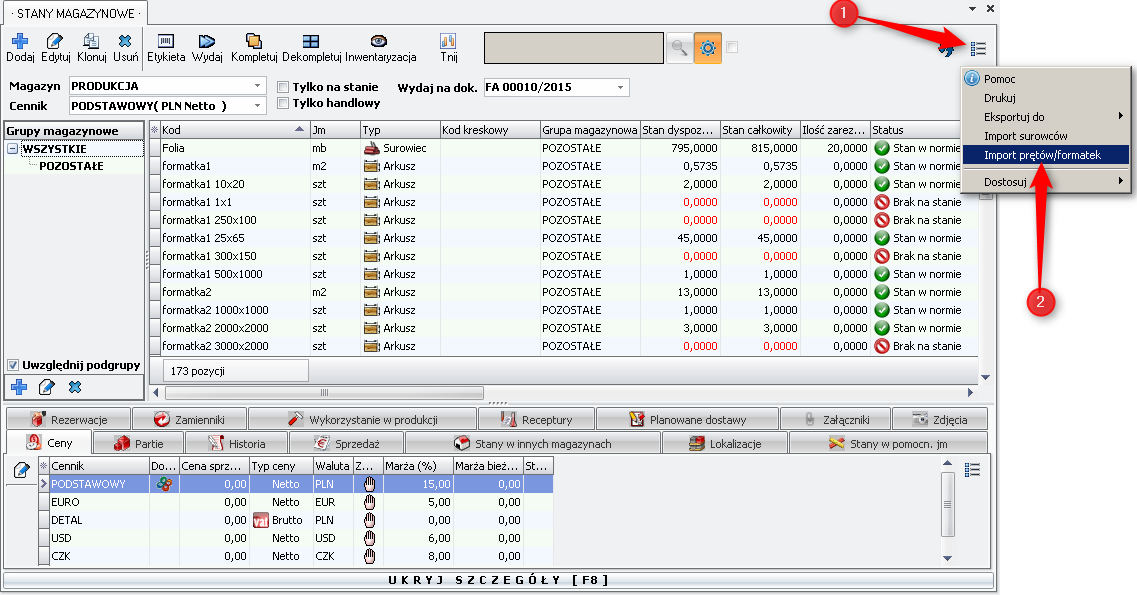Click the Usuń delete icon
The image size is (1137, 595).
point(125,42)
